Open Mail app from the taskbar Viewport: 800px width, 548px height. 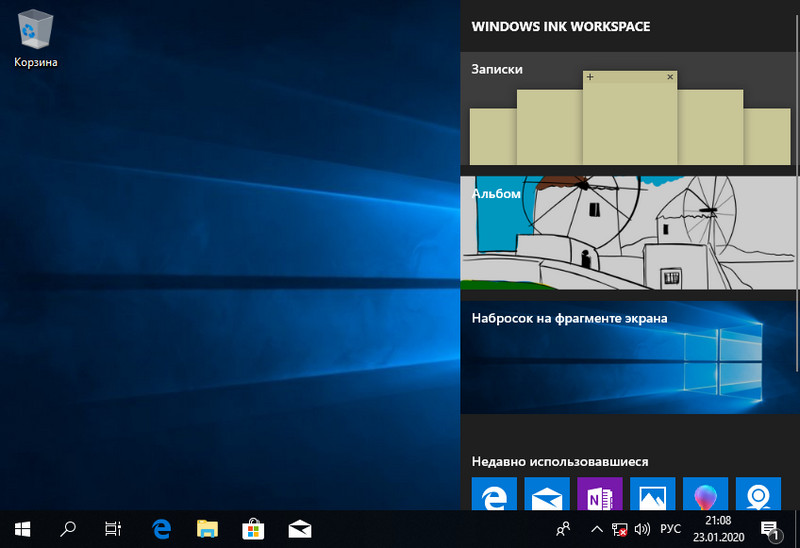point(299,529)
